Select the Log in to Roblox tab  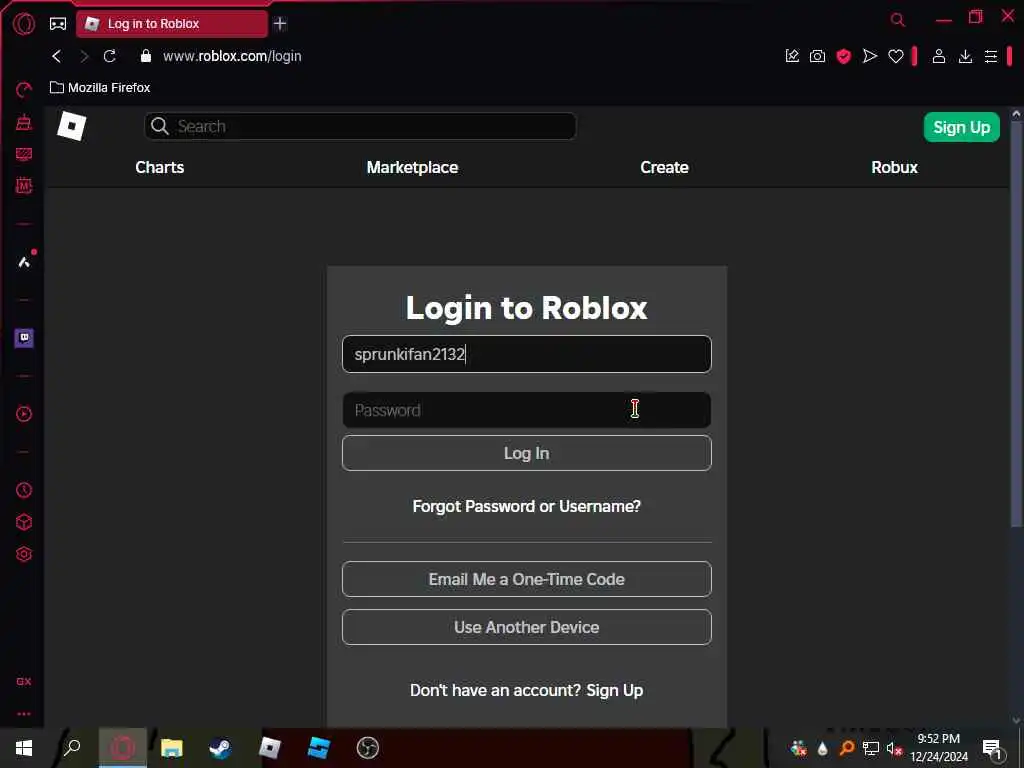(172, 24)
